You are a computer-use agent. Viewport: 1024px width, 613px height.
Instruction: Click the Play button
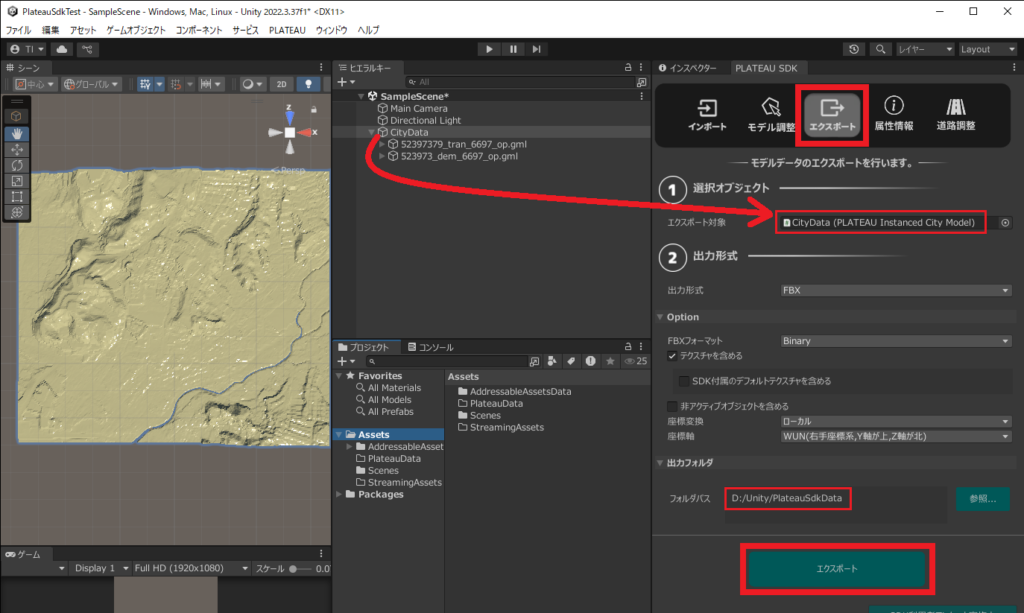[488, 49]
